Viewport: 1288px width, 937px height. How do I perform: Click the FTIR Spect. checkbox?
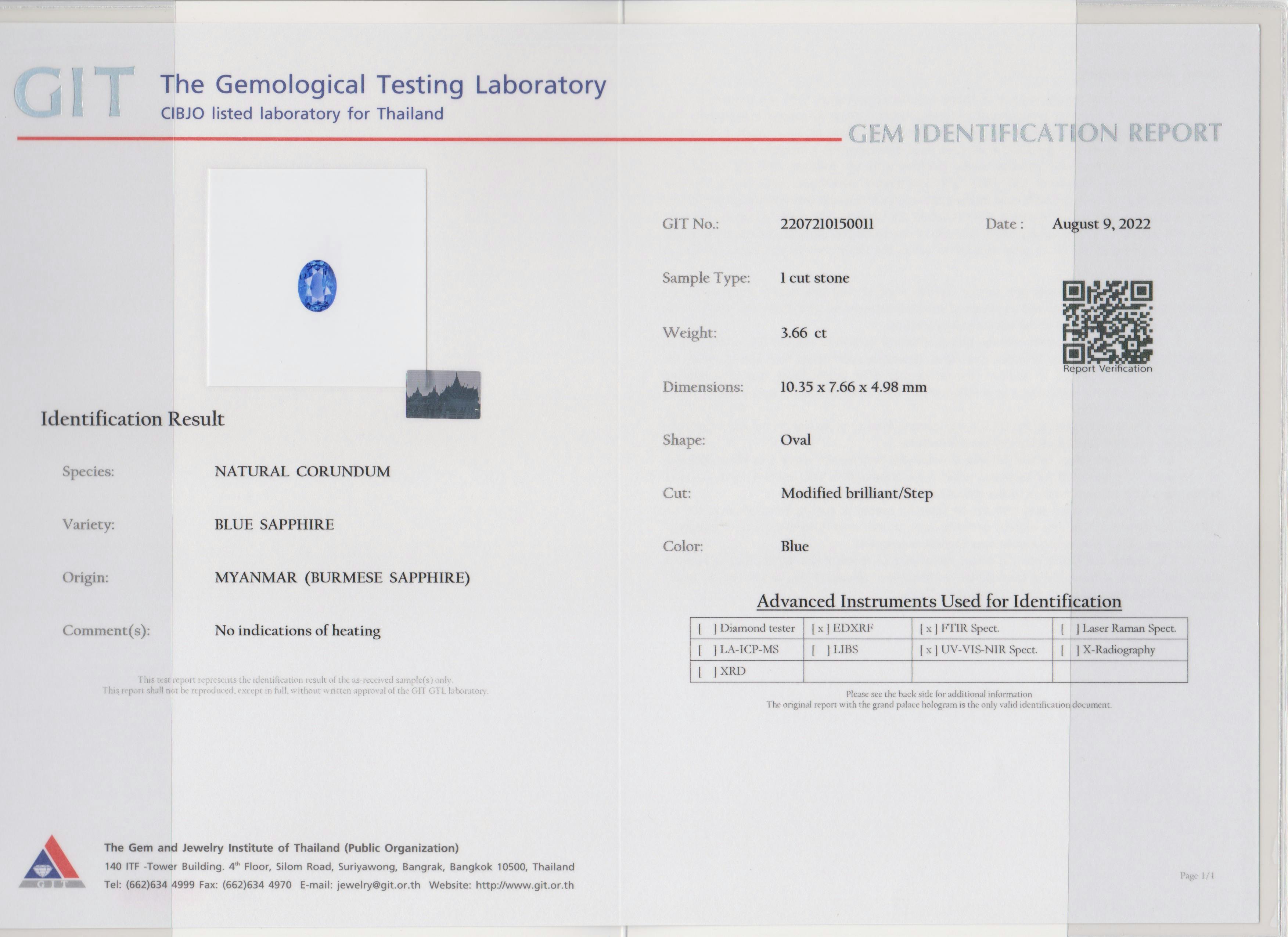pyautogui.click(x=928, y=629)
